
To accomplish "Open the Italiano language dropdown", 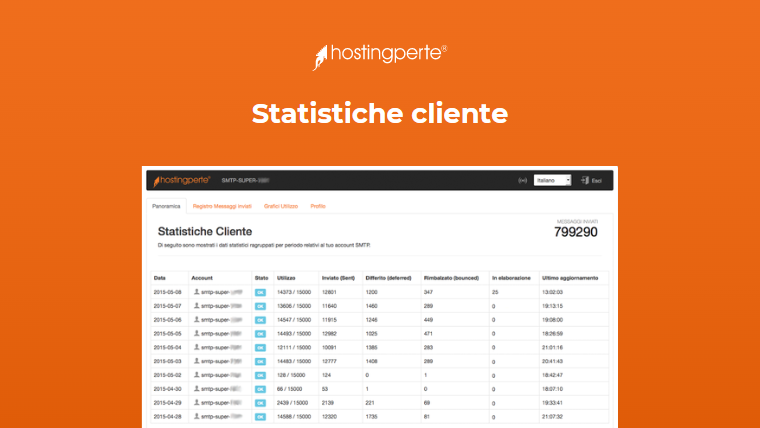I will [552, 181].
